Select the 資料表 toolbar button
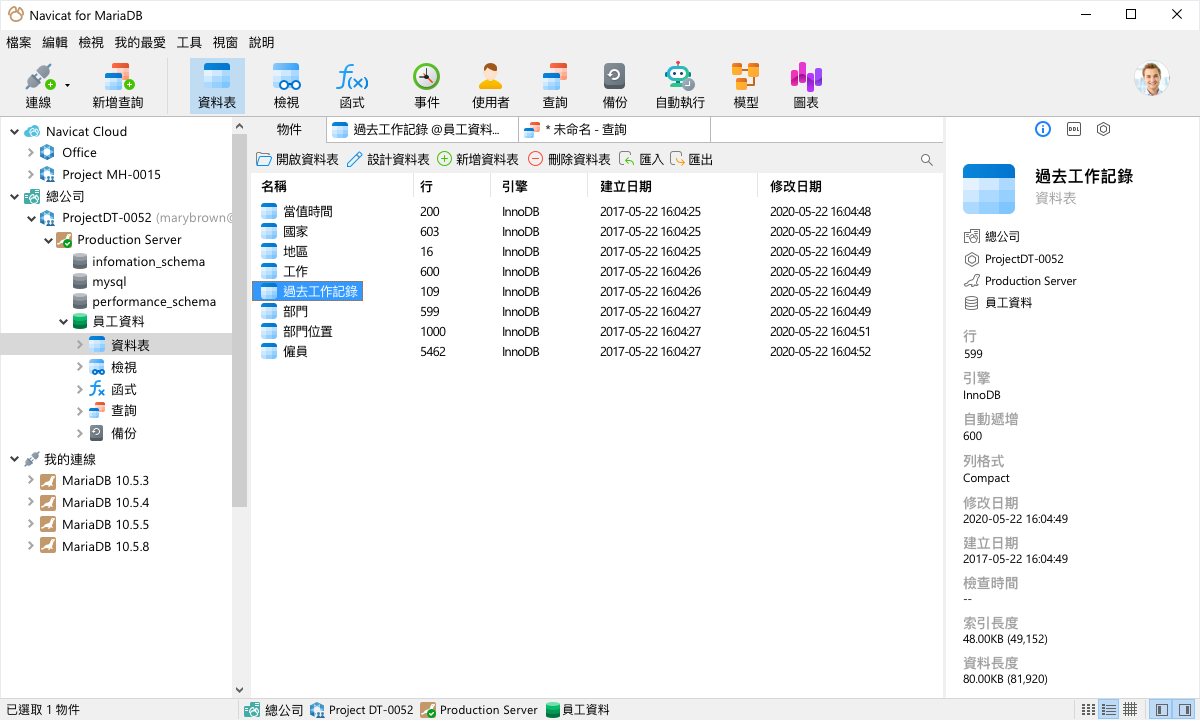 coord(217,85)
